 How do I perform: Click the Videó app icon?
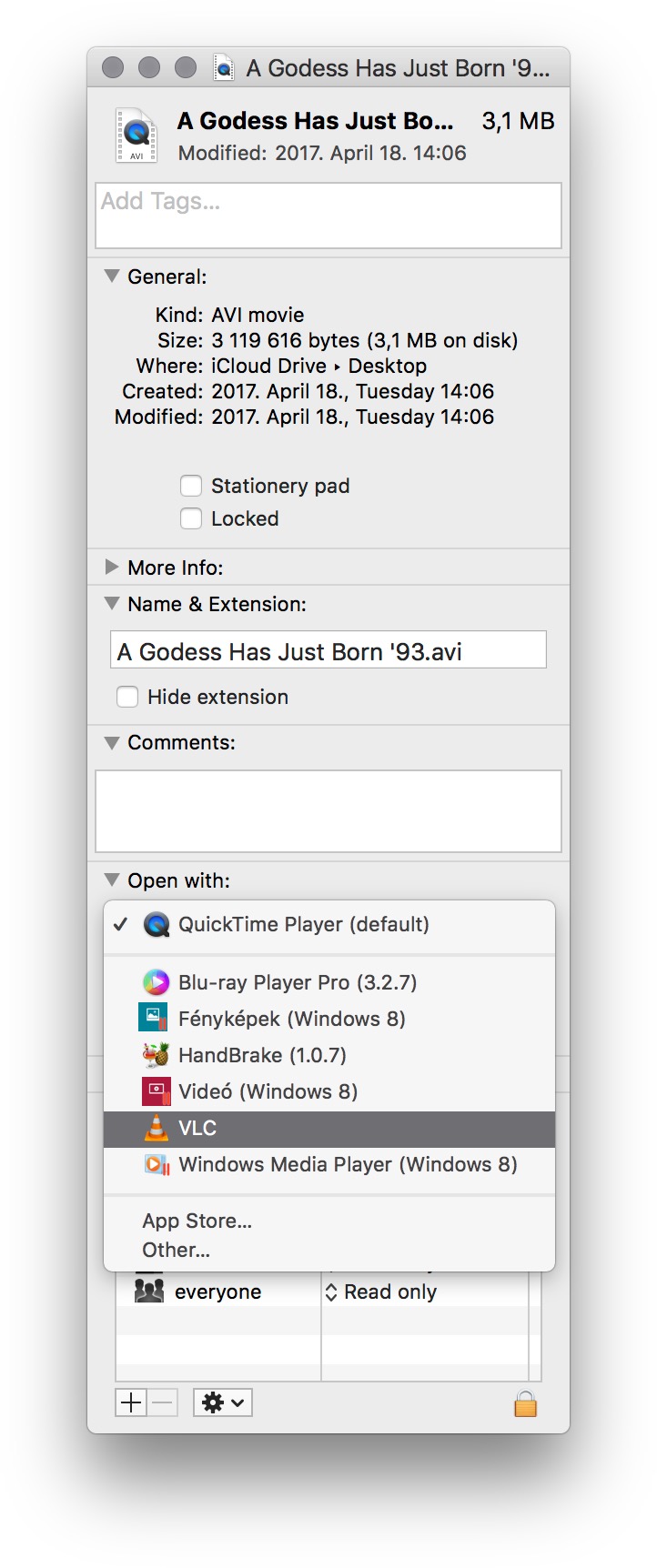[x=157, y=1091]
